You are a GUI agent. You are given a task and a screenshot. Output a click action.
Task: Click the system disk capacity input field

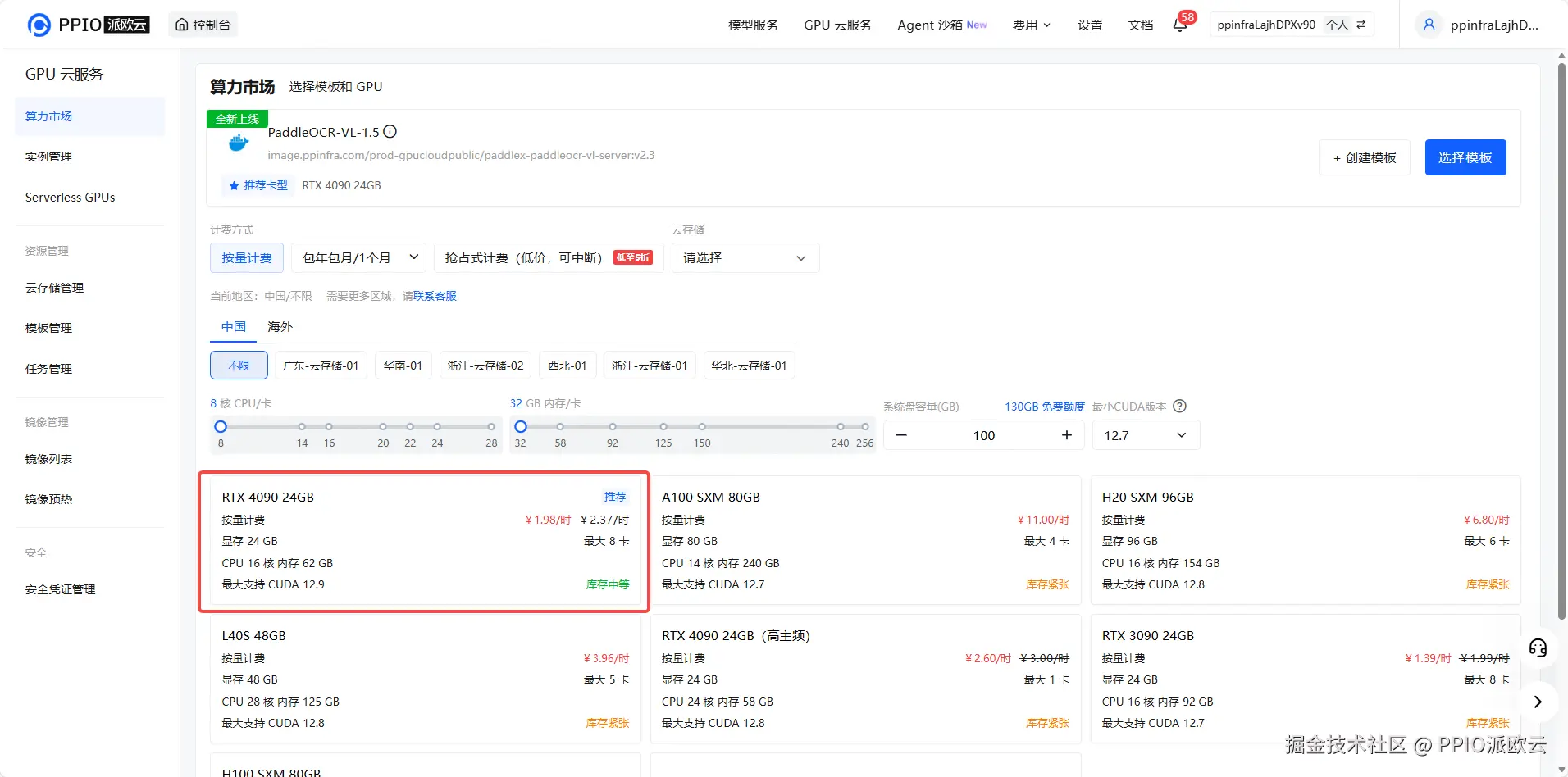click(984, 435)
